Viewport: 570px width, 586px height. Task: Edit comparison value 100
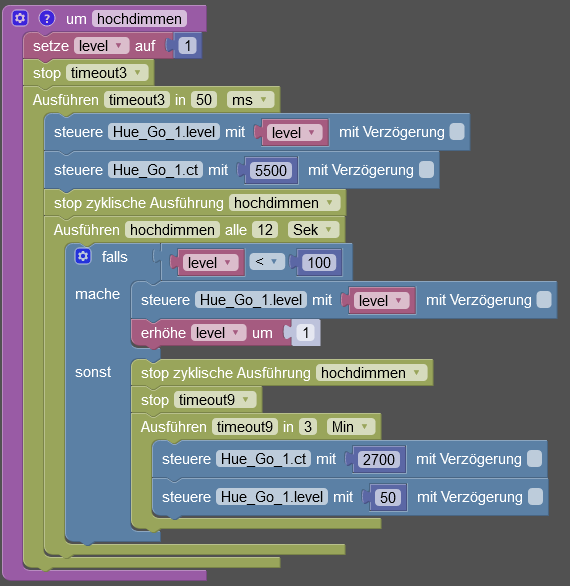click(319, 263)
